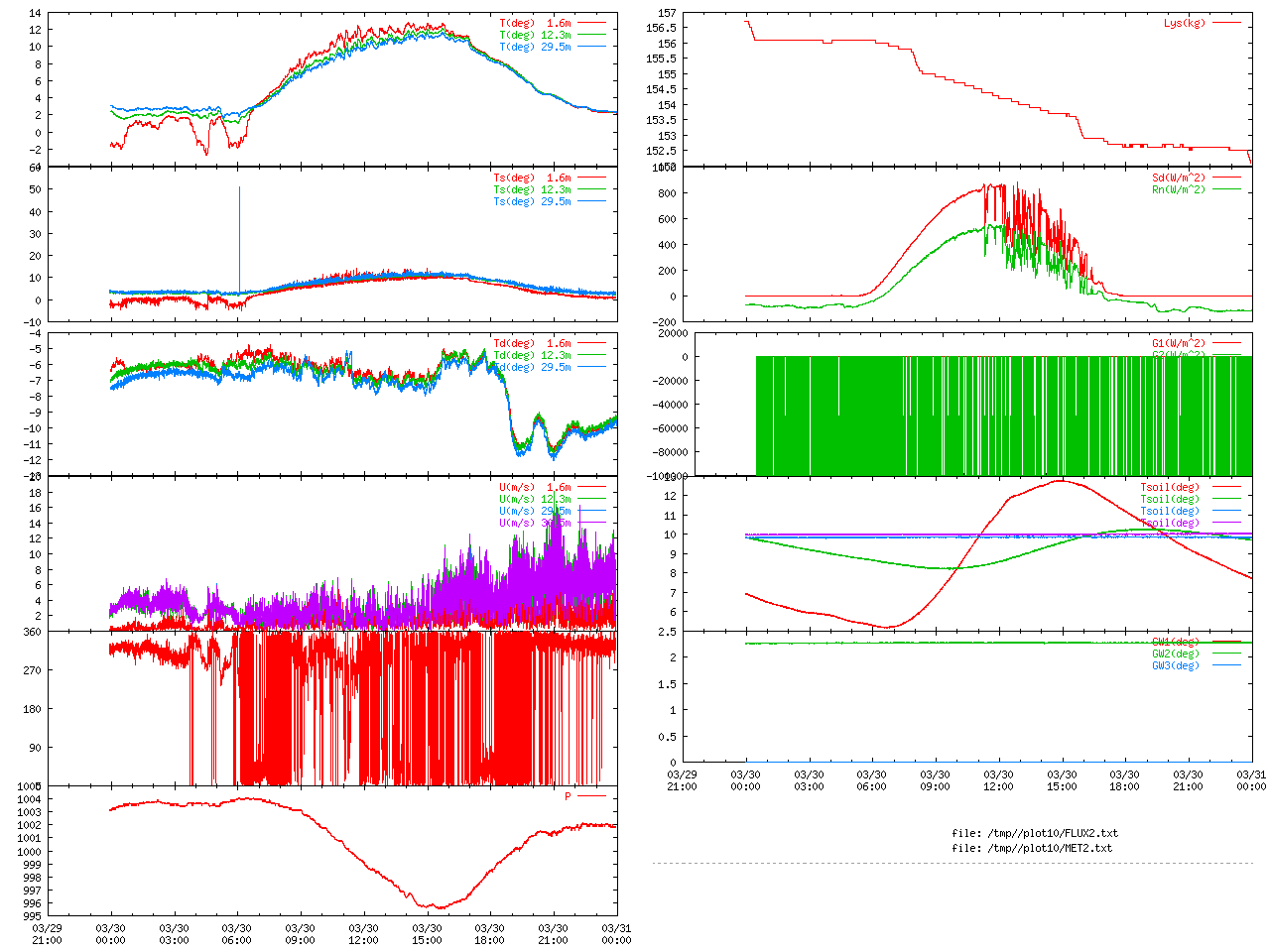This screenshot has width=1270, height=952.
Task: Click the '995' pressure axis tick label
Action: (x=33, y=916)
